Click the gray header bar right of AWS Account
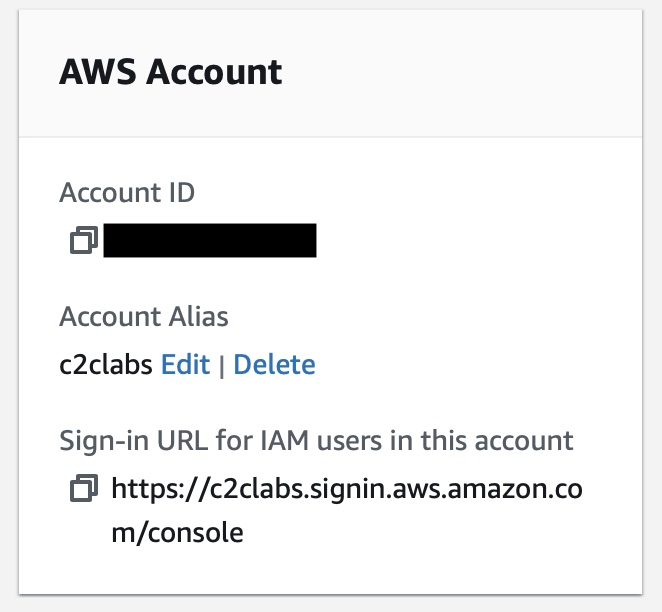This screenshot has height=612, width=662. point(460,72)
